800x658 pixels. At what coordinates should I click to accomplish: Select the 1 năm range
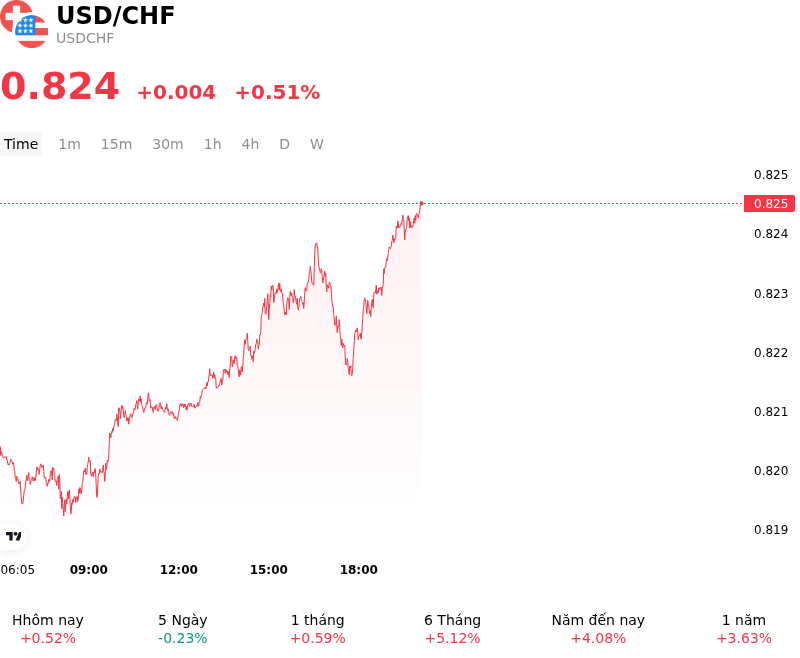(744, 628)
